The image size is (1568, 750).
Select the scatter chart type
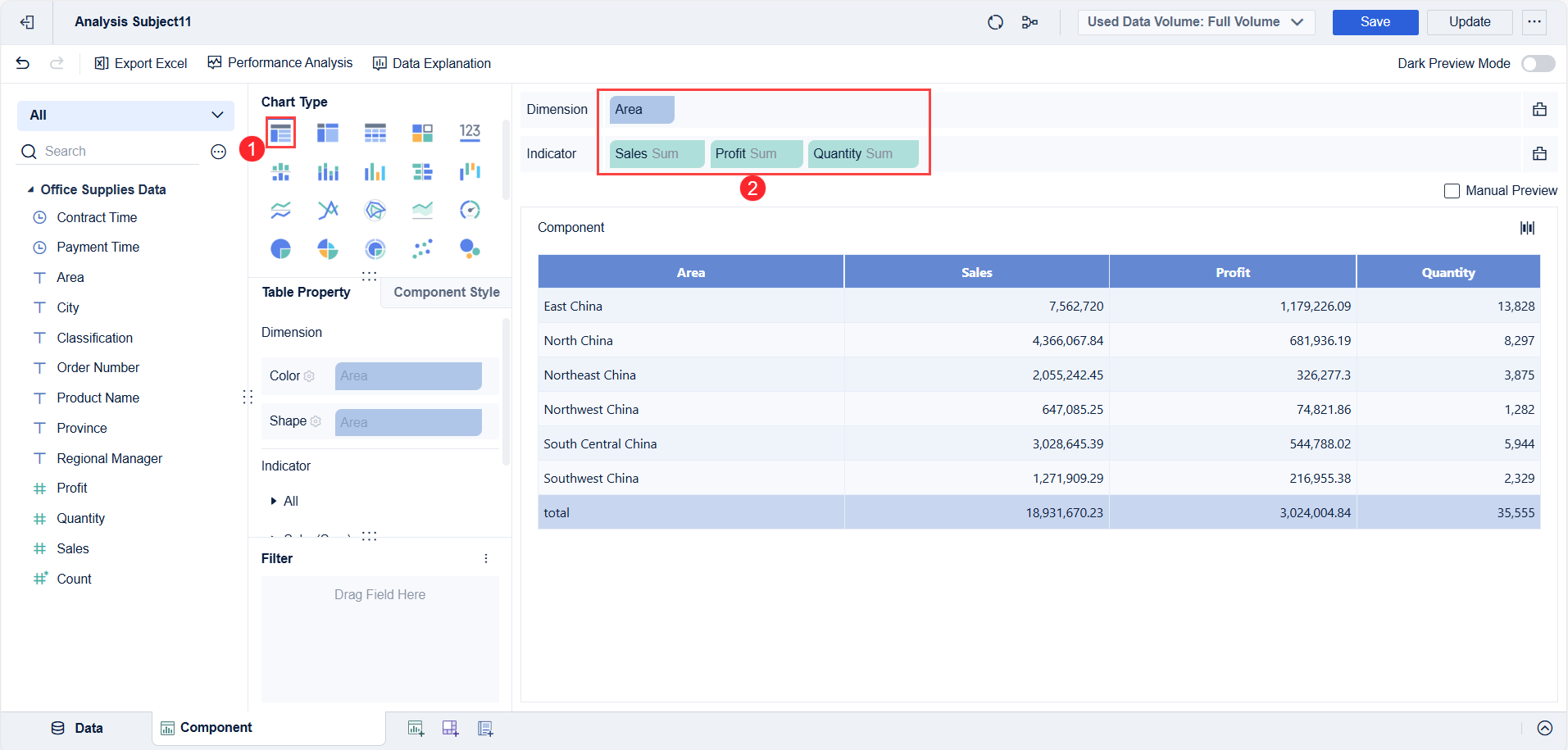[422, 248]
